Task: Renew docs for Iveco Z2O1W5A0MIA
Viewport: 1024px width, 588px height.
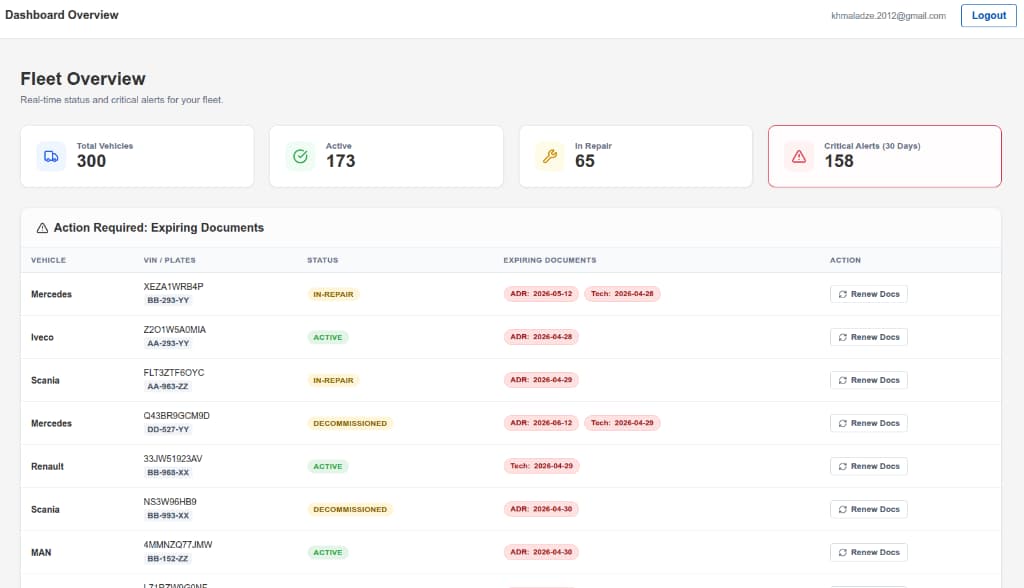Action: [x=869, y=337]
